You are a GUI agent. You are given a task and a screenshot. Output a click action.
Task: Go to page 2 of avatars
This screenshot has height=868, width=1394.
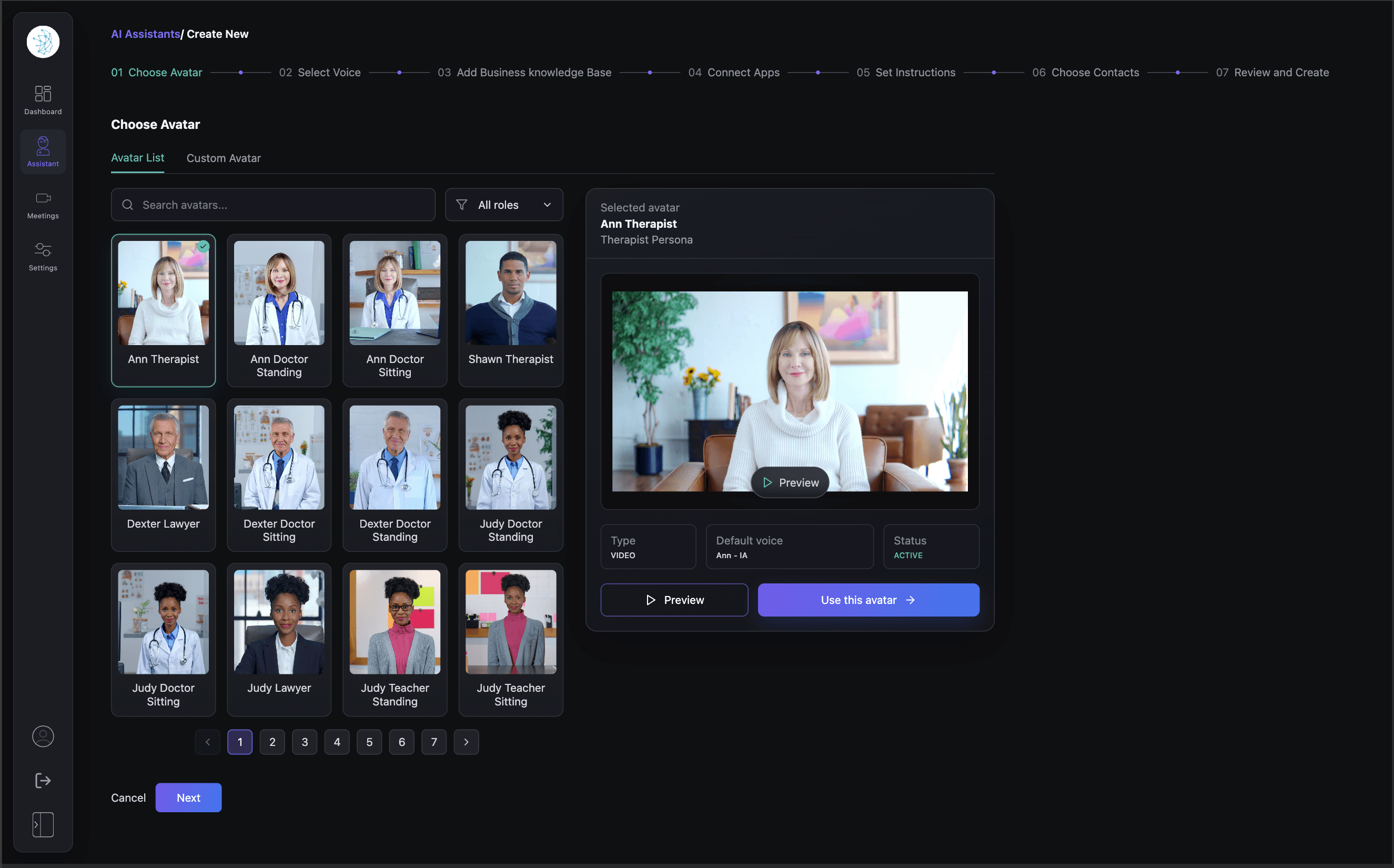[x=272, y=742]
